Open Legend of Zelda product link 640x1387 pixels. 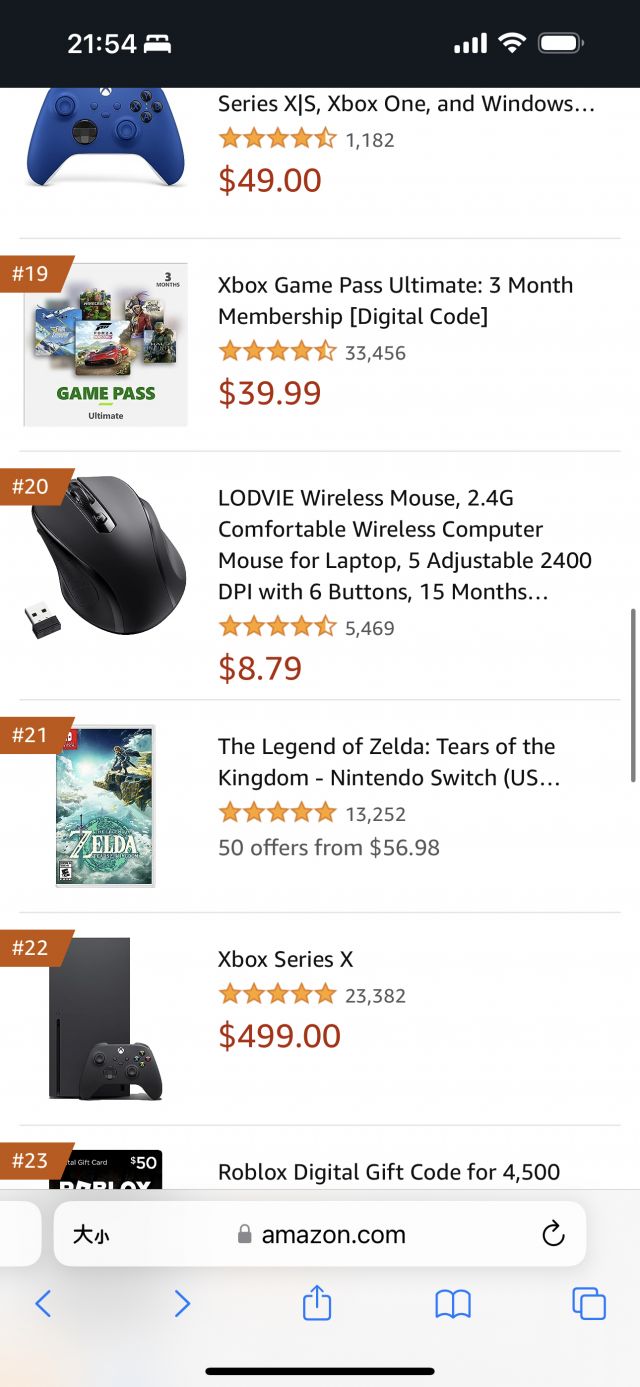click(x=388, y=762)
